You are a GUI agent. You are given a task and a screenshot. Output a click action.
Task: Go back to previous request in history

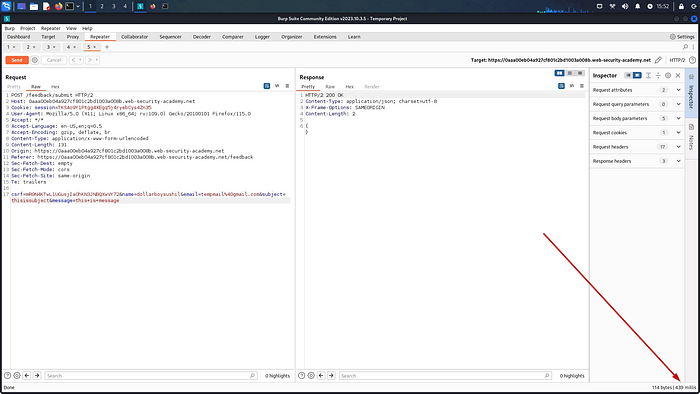click(74, 60)
